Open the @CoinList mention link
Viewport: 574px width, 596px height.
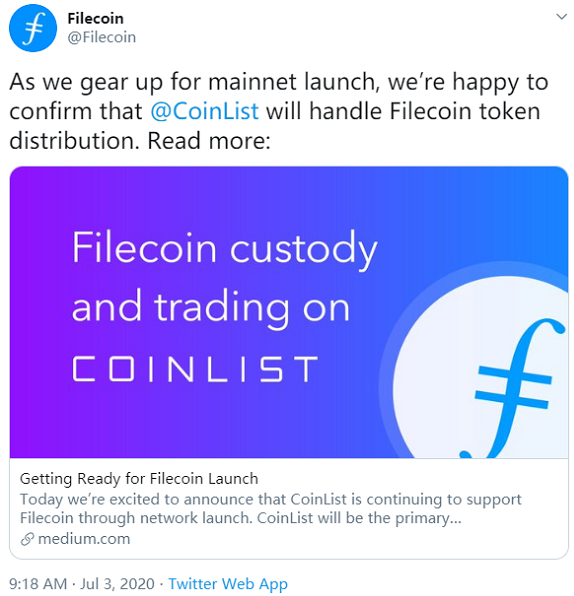(205, 111)
